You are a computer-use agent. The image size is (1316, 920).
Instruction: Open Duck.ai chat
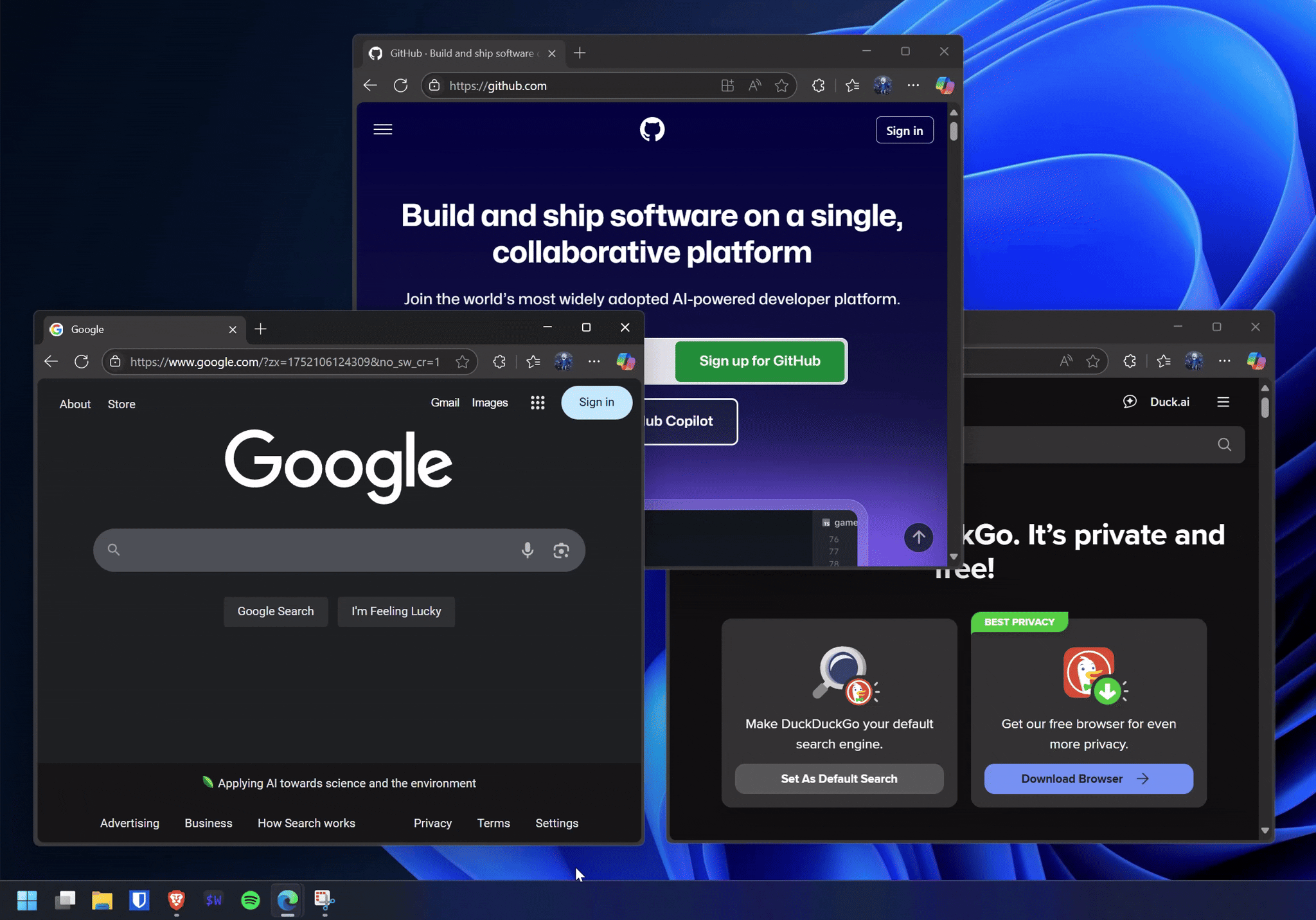(1156, 402)
